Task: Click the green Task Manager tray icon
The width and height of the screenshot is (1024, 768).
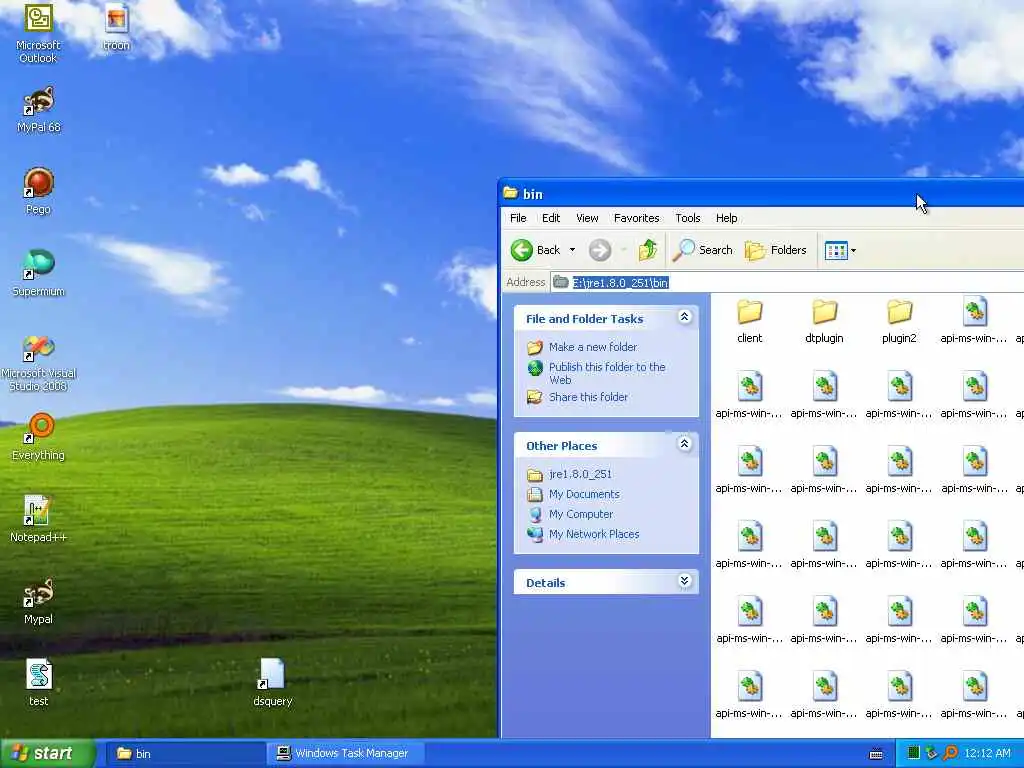Action: point(914,754)
